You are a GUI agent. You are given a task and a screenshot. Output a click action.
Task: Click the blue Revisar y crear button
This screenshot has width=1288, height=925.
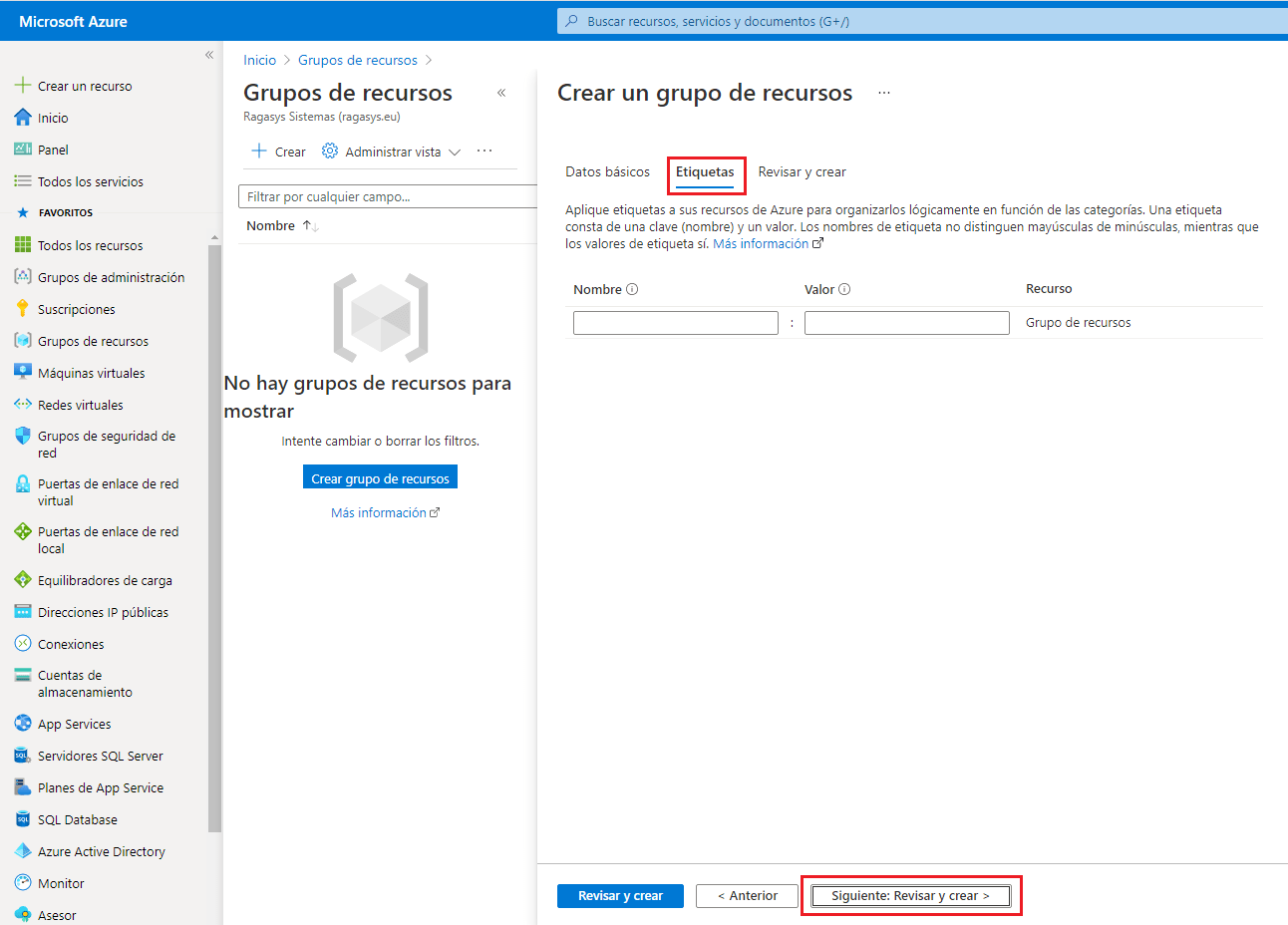point(620,896)
